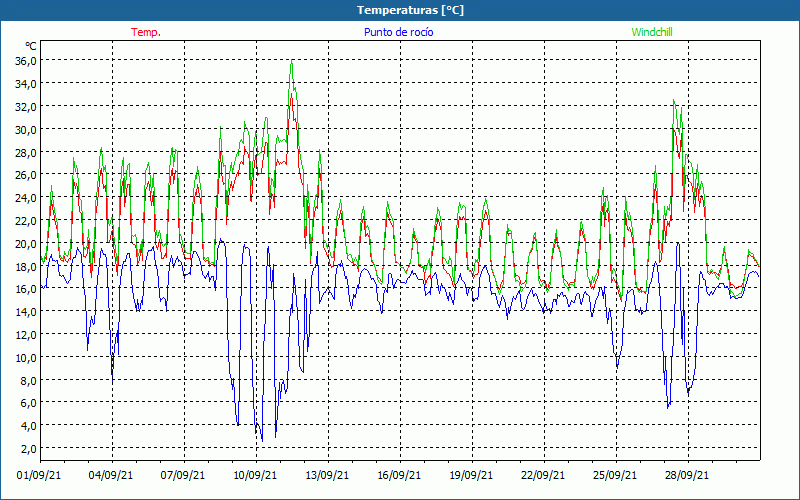800x500 pixels.
Task: Click the 07/09/21 date label
Action: click(x=184, y=476)
